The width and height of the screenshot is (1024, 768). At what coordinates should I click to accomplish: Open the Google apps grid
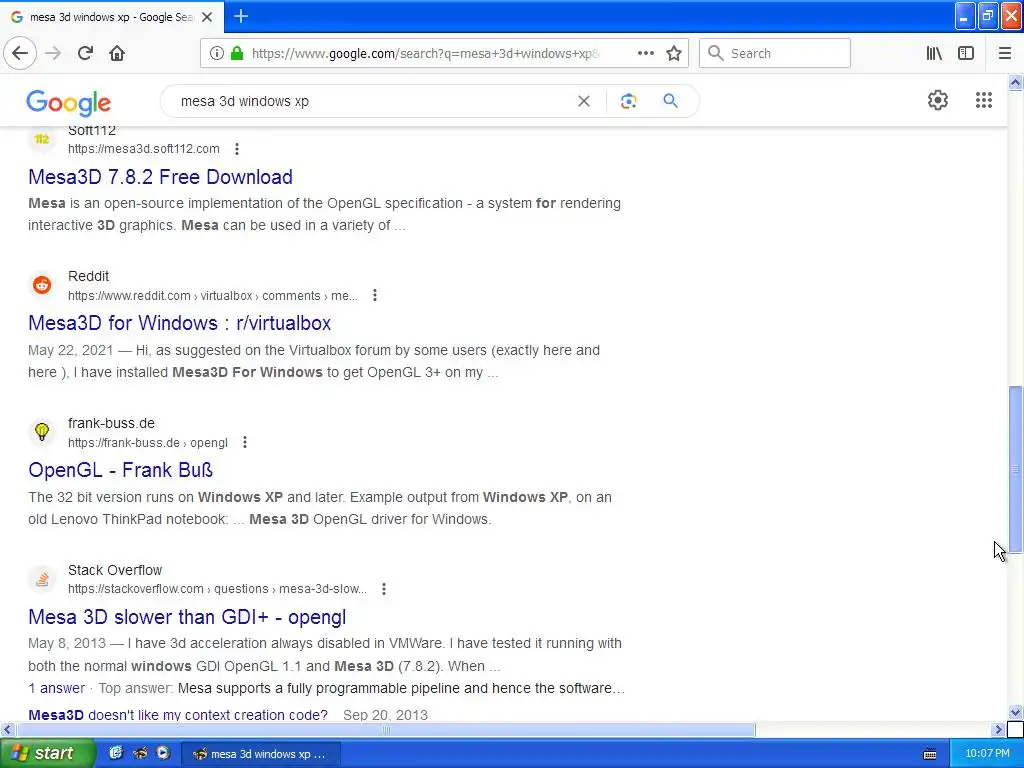(984, 100)
